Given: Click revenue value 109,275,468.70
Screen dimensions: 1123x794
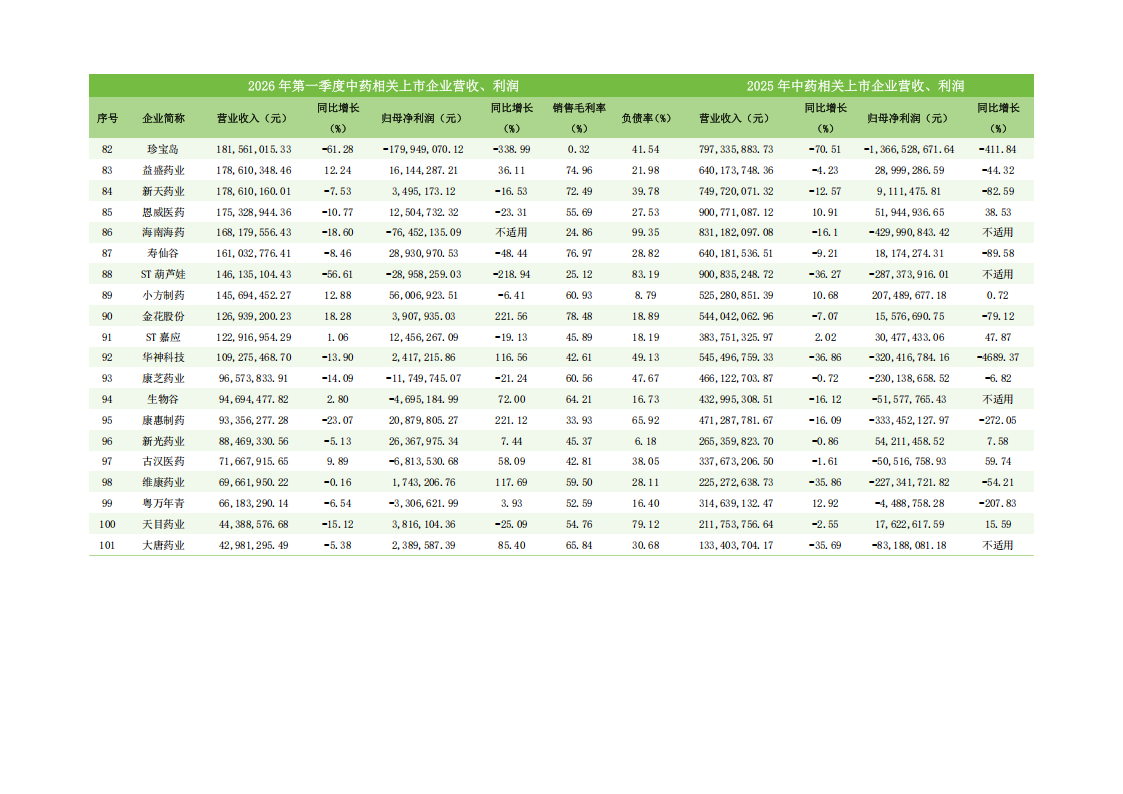Looking at the screenshot, I should coord(254,357).
